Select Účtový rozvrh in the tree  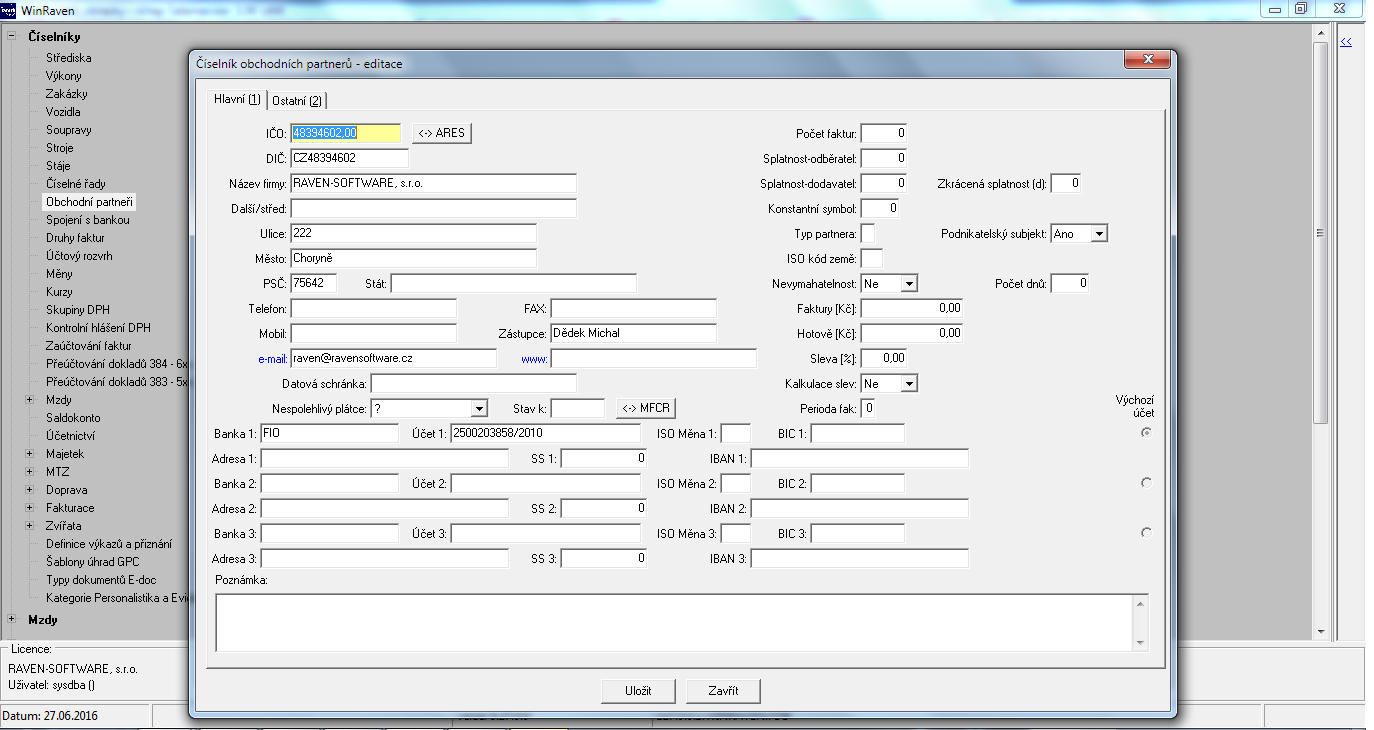(x=79, y=256)
